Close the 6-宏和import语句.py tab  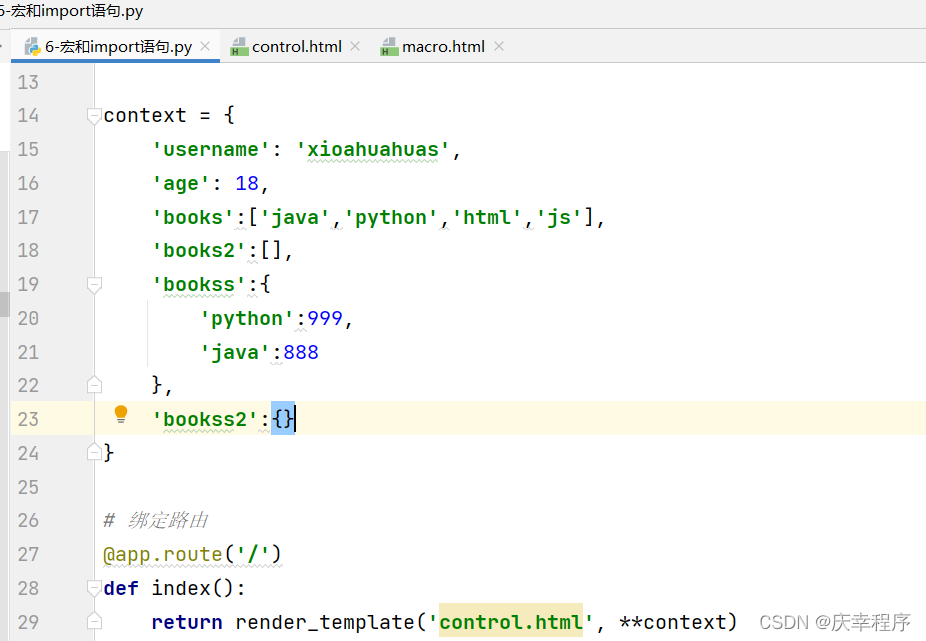pos(205,46)
